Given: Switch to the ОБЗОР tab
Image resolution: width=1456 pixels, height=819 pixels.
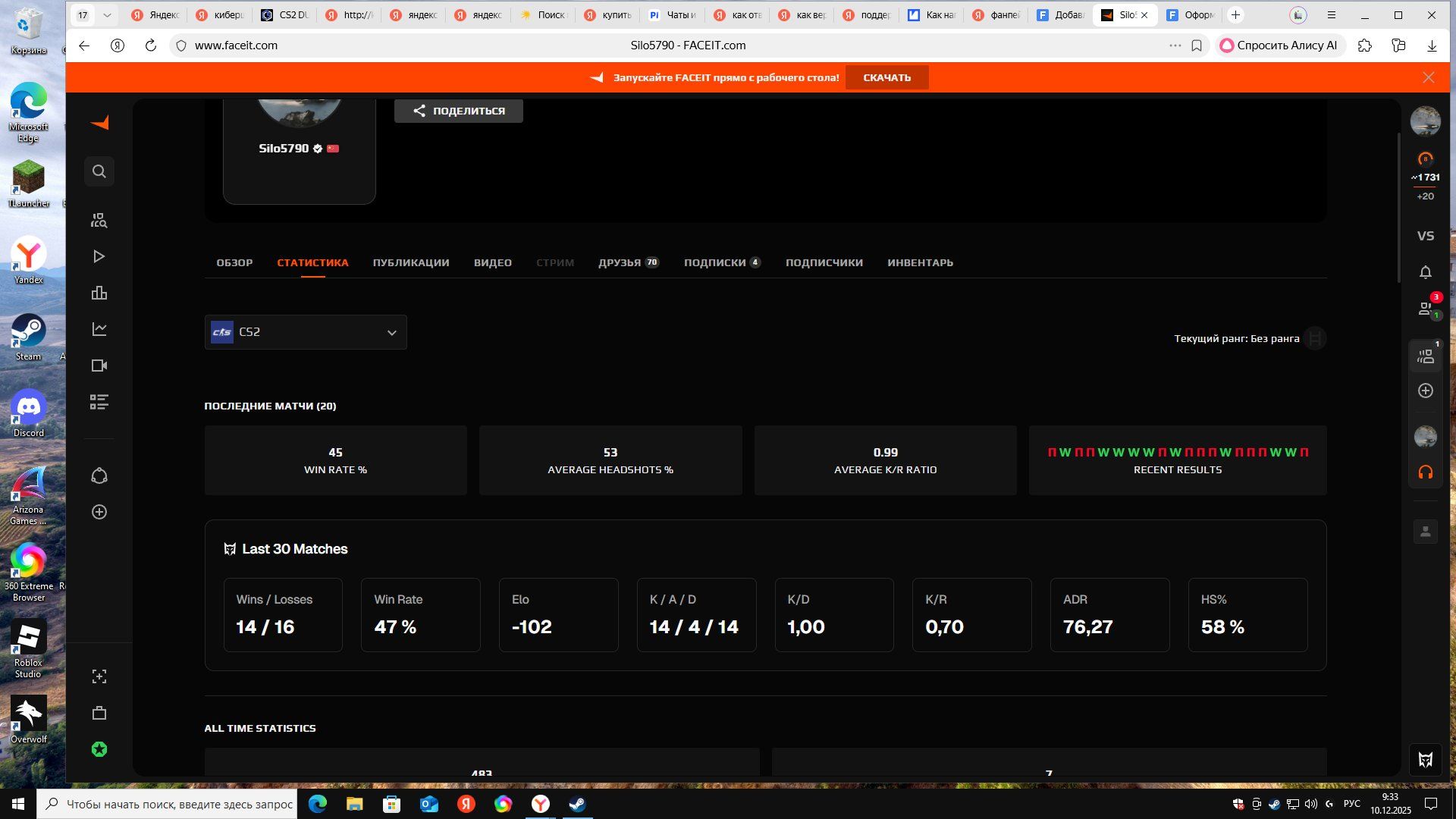Looking at the screenshot, I should coord(234,262).
